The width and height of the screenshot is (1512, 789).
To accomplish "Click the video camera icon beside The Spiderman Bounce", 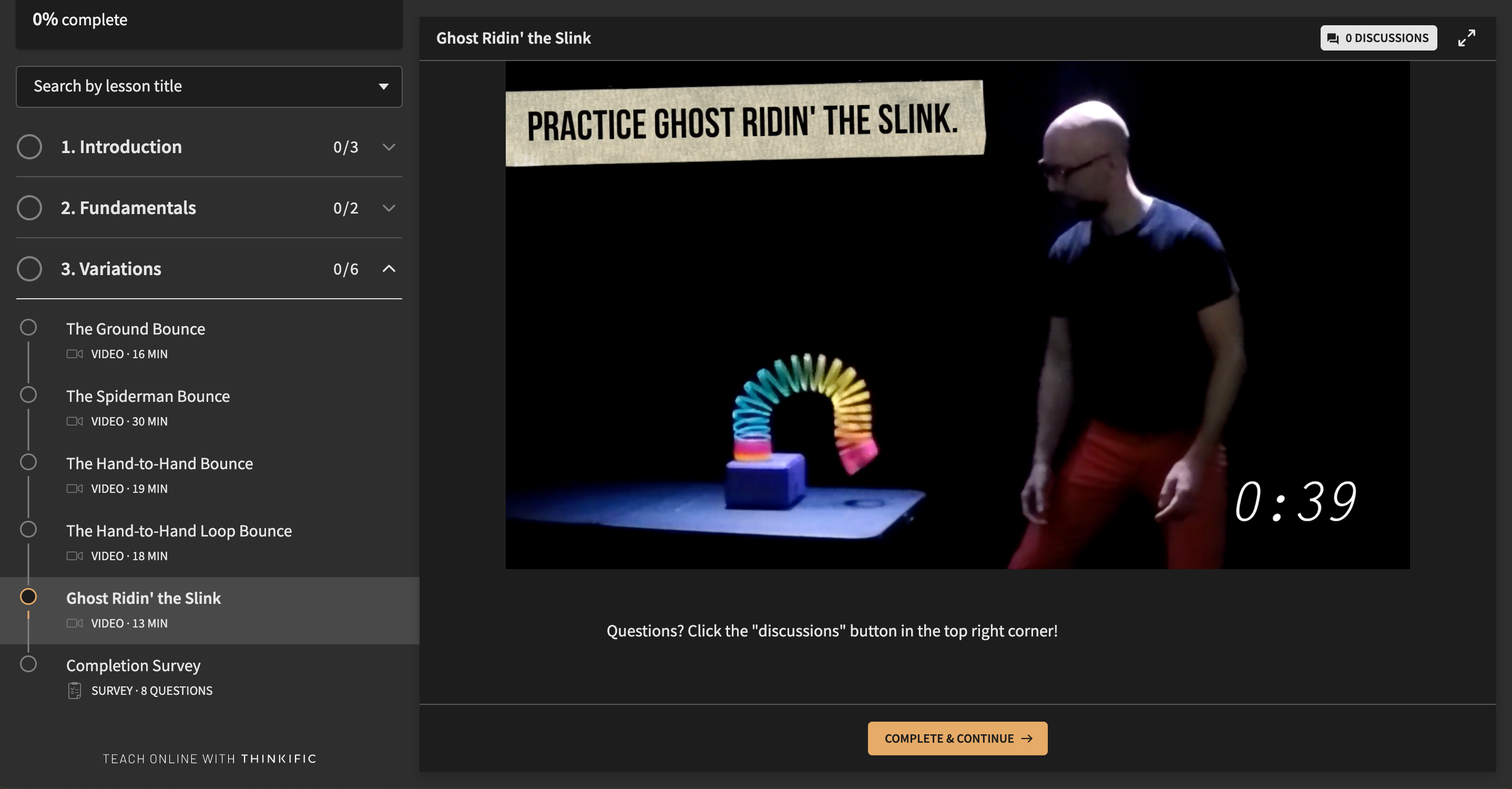I will tap(75, 421).
